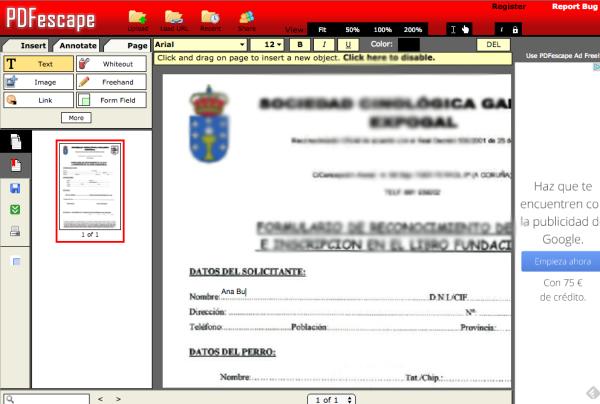Select the Form Field tool
Screen dimensions: 600x404
111,100
